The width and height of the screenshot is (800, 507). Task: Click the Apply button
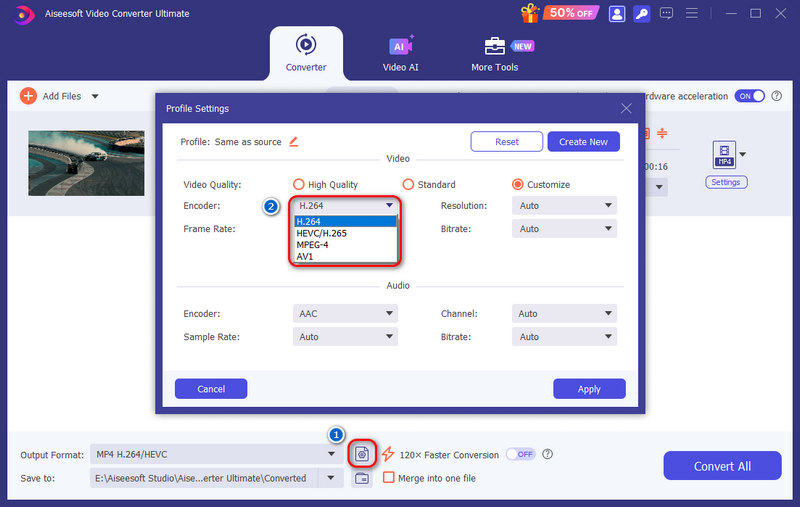(589, 389)
